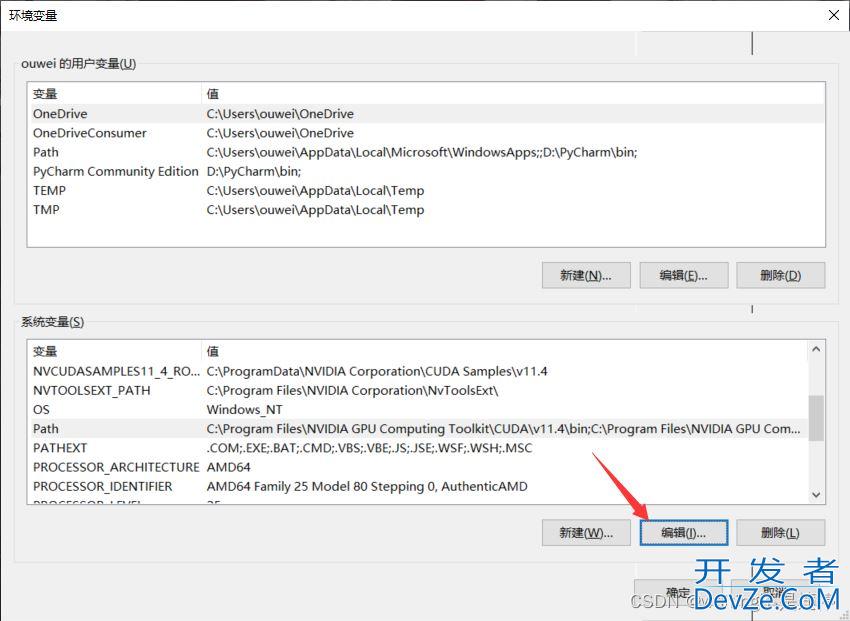This screenshot has width=850, height=621.
Task: Click value D:\PyCharm\bin; cell
Action: click(254, 171)
